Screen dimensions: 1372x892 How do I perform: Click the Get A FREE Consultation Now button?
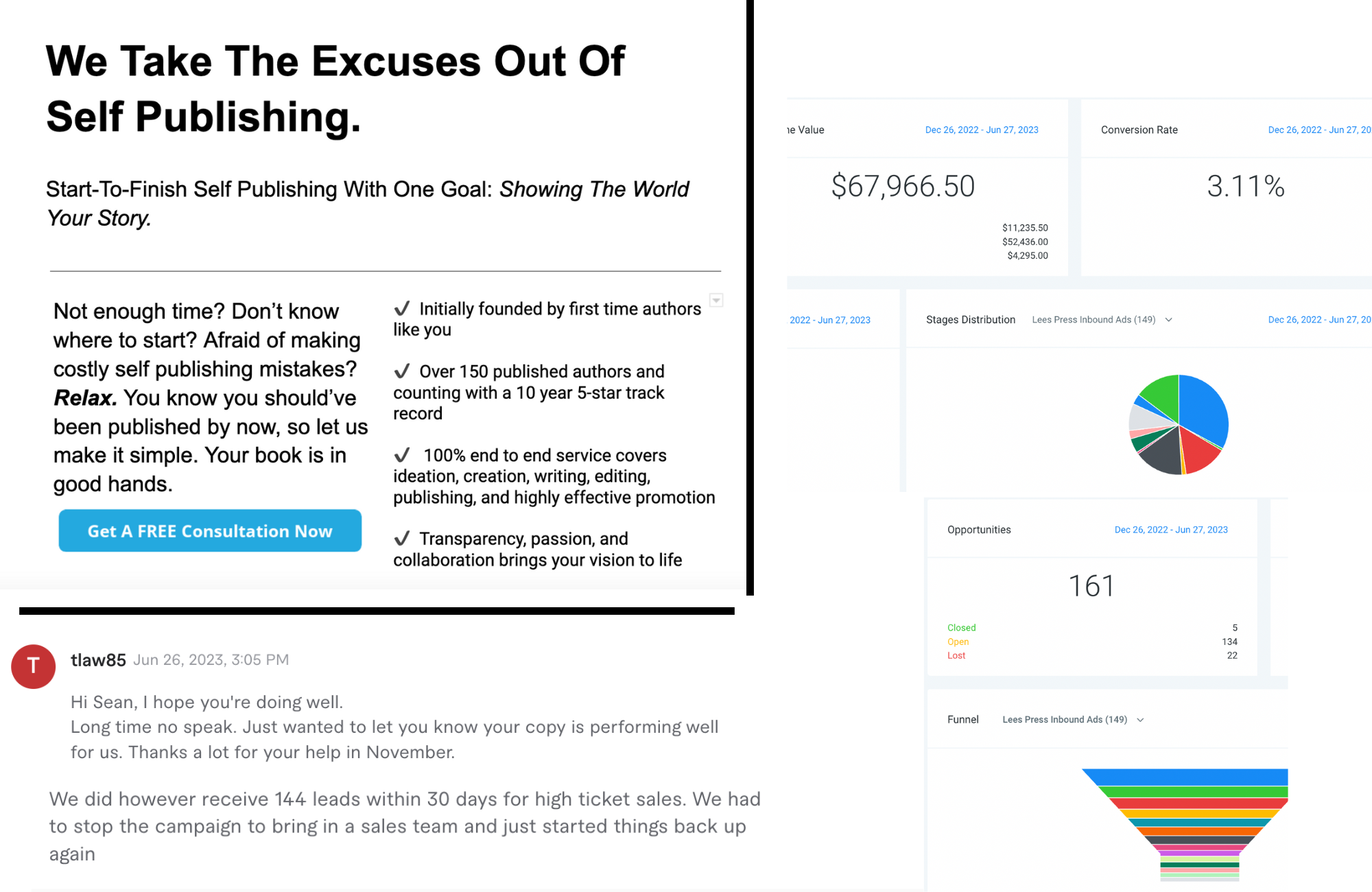[x=210, y=530]
